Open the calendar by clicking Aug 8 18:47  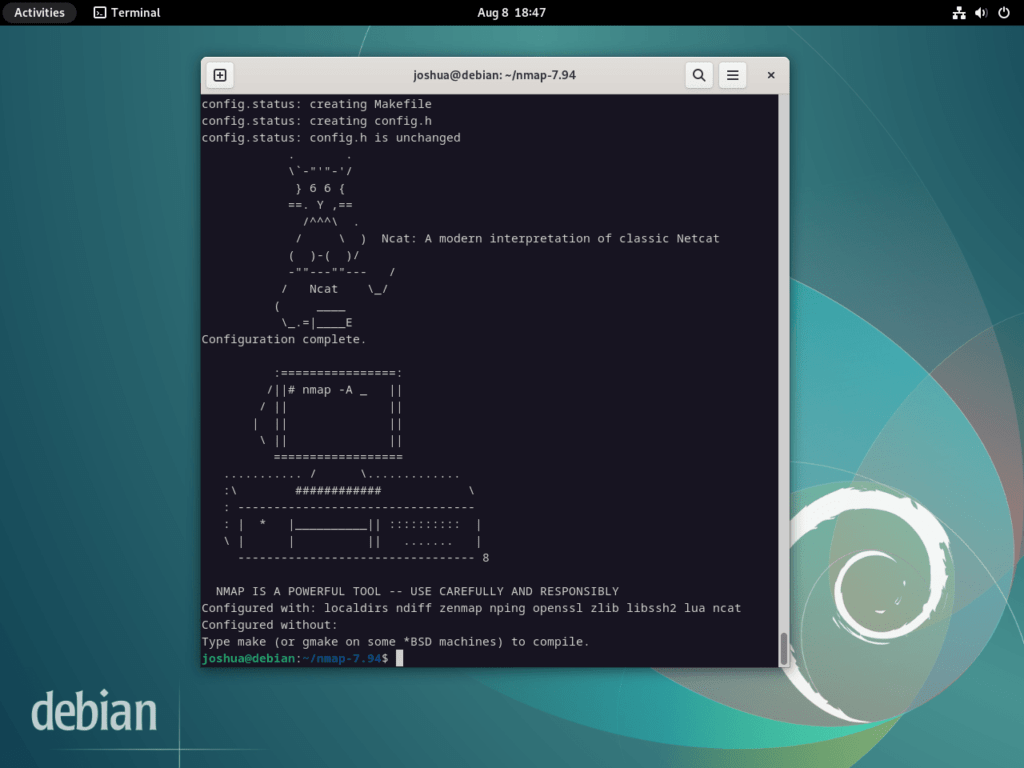pyautogui.click(x=512, y=12)
